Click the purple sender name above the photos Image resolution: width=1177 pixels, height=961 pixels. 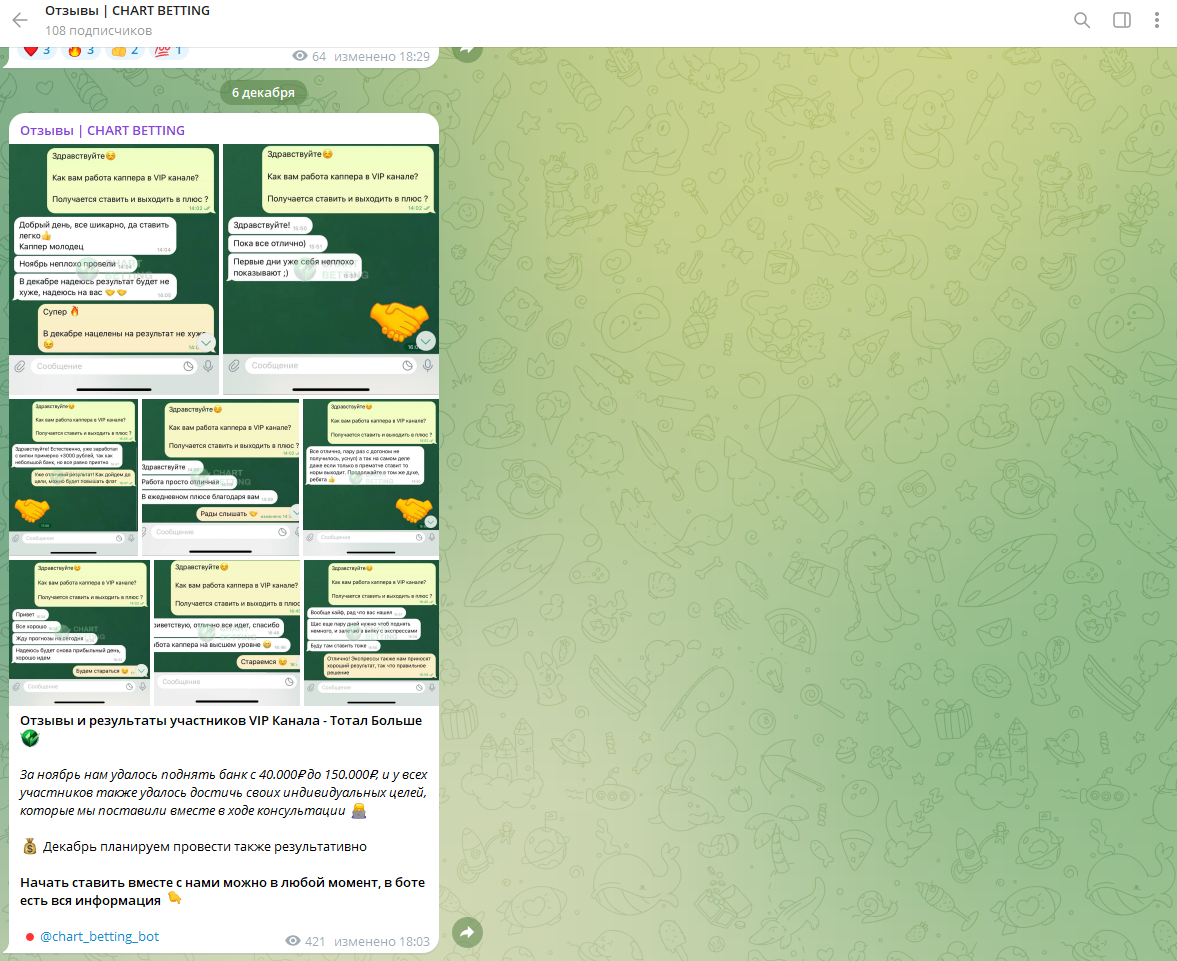(102, 131)
